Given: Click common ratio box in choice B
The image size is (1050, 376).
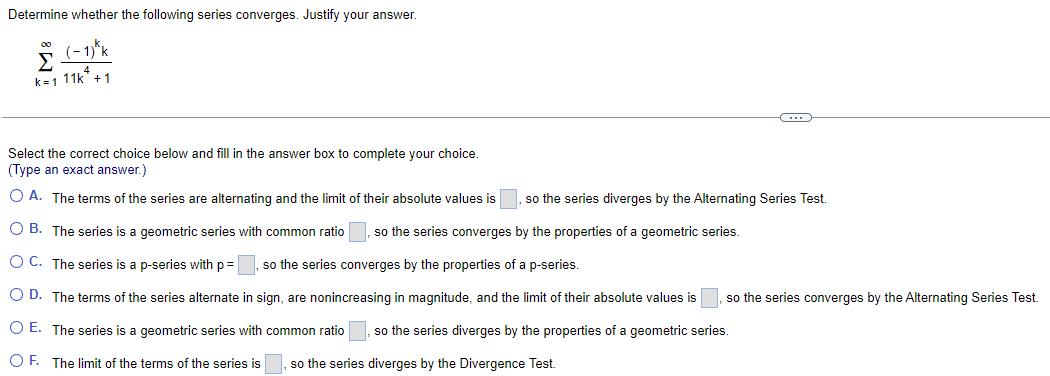Looking at the screenshot, I should [358, 233].
